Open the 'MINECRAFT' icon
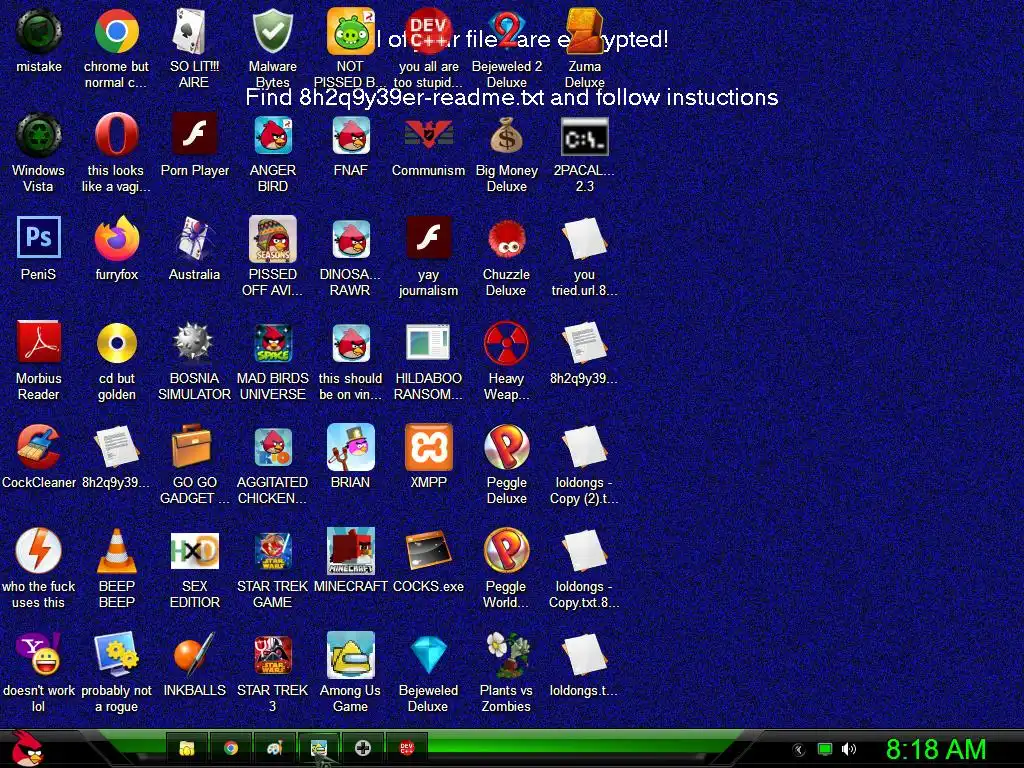Screen dimensions: 1024x768 (x=351, y=551)
